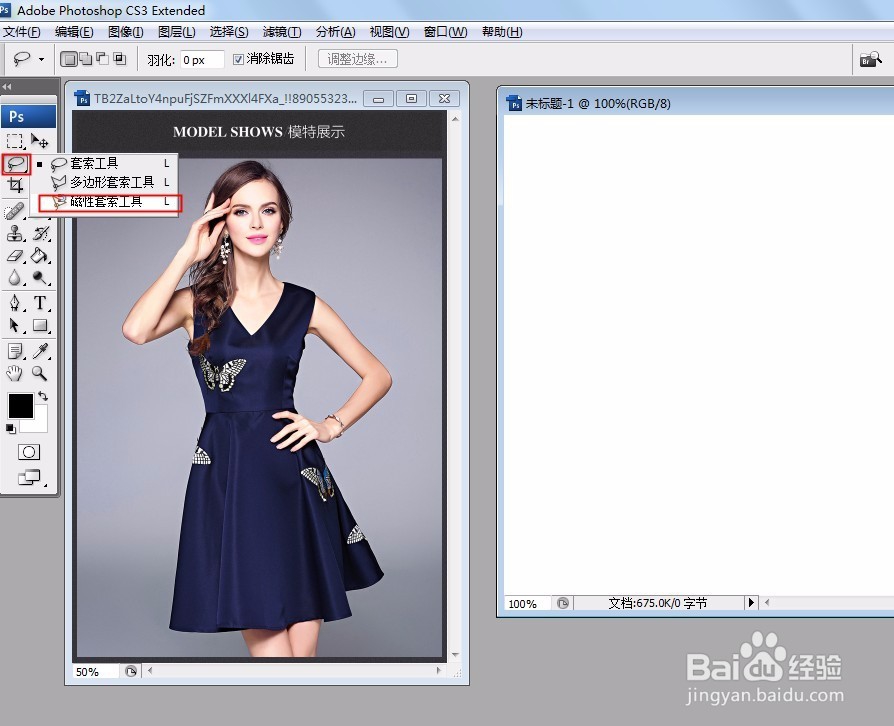Select the Horizontal Type tool
Viewport: 894px width, 726px height.
[x=40, y=302]
